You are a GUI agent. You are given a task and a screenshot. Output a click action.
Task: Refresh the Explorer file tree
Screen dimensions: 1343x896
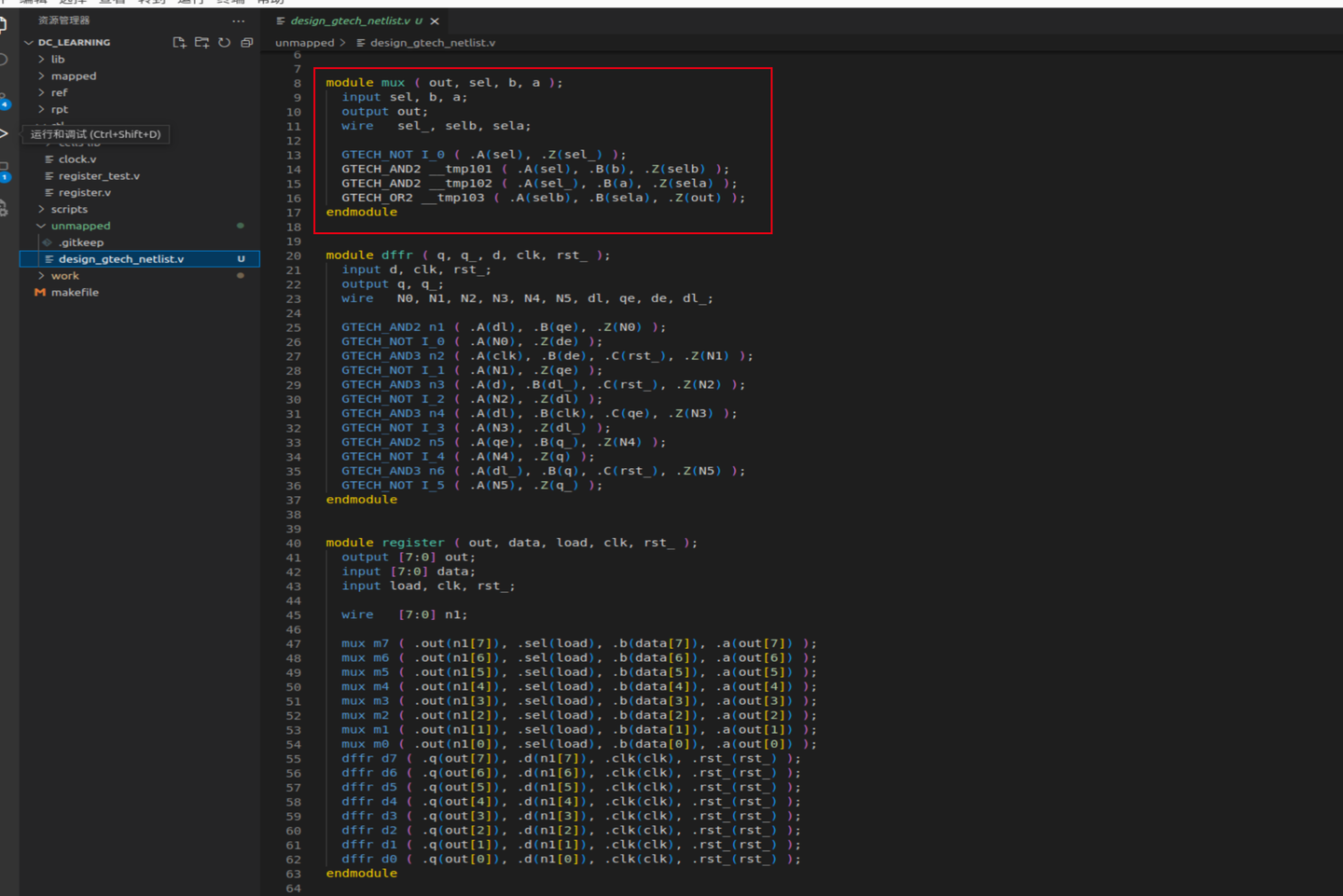point(224,41)
